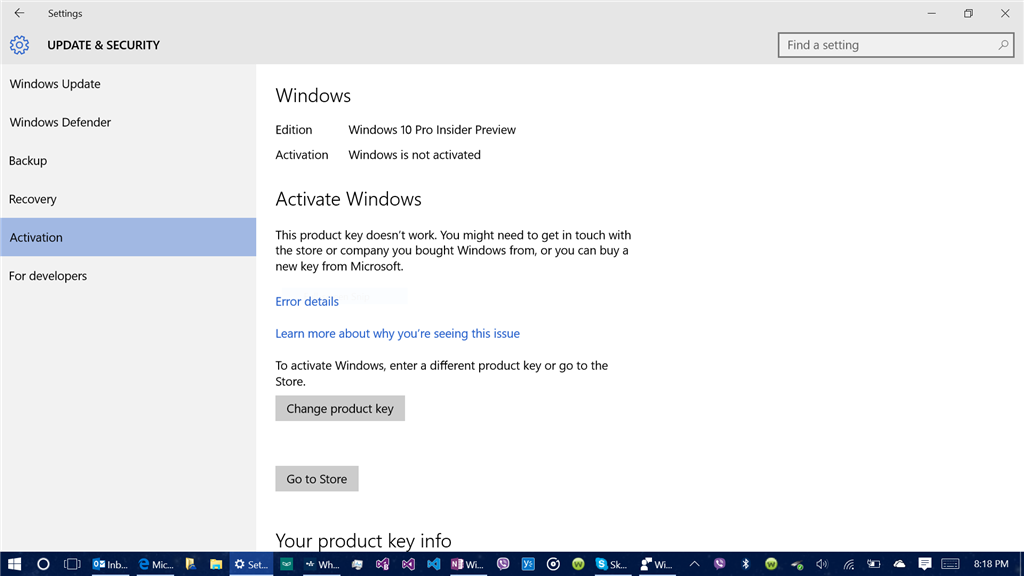Focus the Find a setting search box
Image resolution: width=1024 pixels, height=576 pixels.
pos(895,45)
